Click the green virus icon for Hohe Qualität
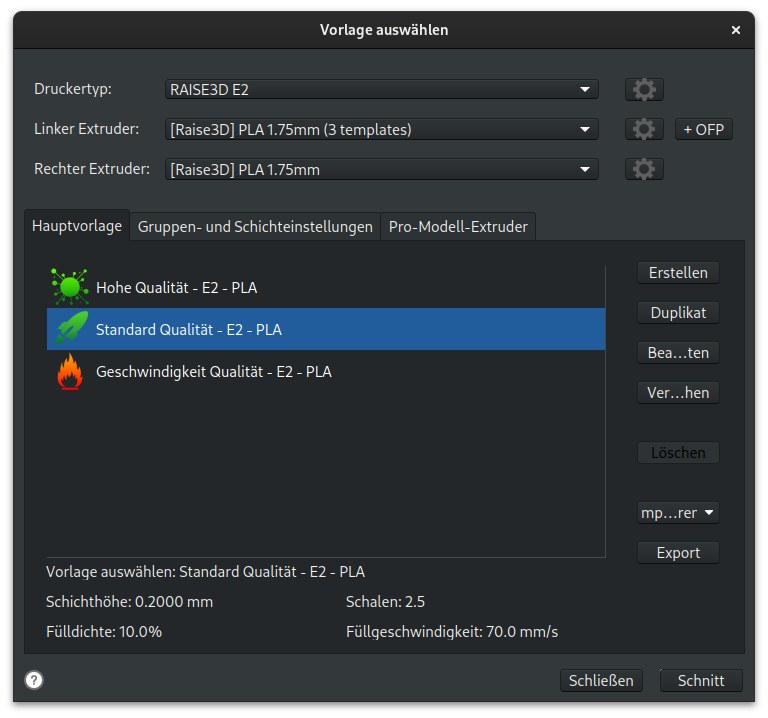The width and height of the screenshot is (768, 718). [x=69, y=288]
